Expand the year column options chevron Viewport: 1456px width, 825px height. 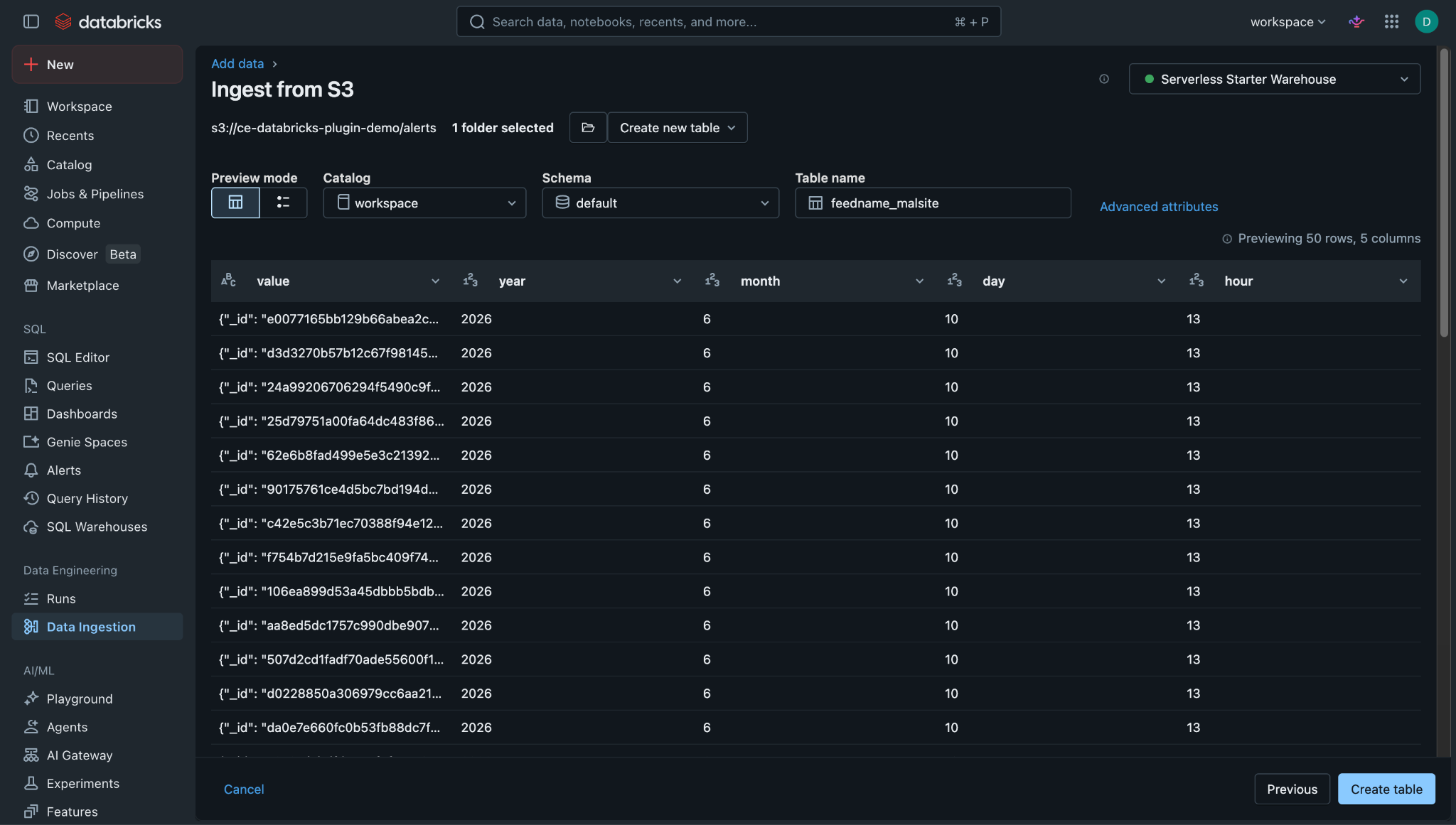pos(677,281)
